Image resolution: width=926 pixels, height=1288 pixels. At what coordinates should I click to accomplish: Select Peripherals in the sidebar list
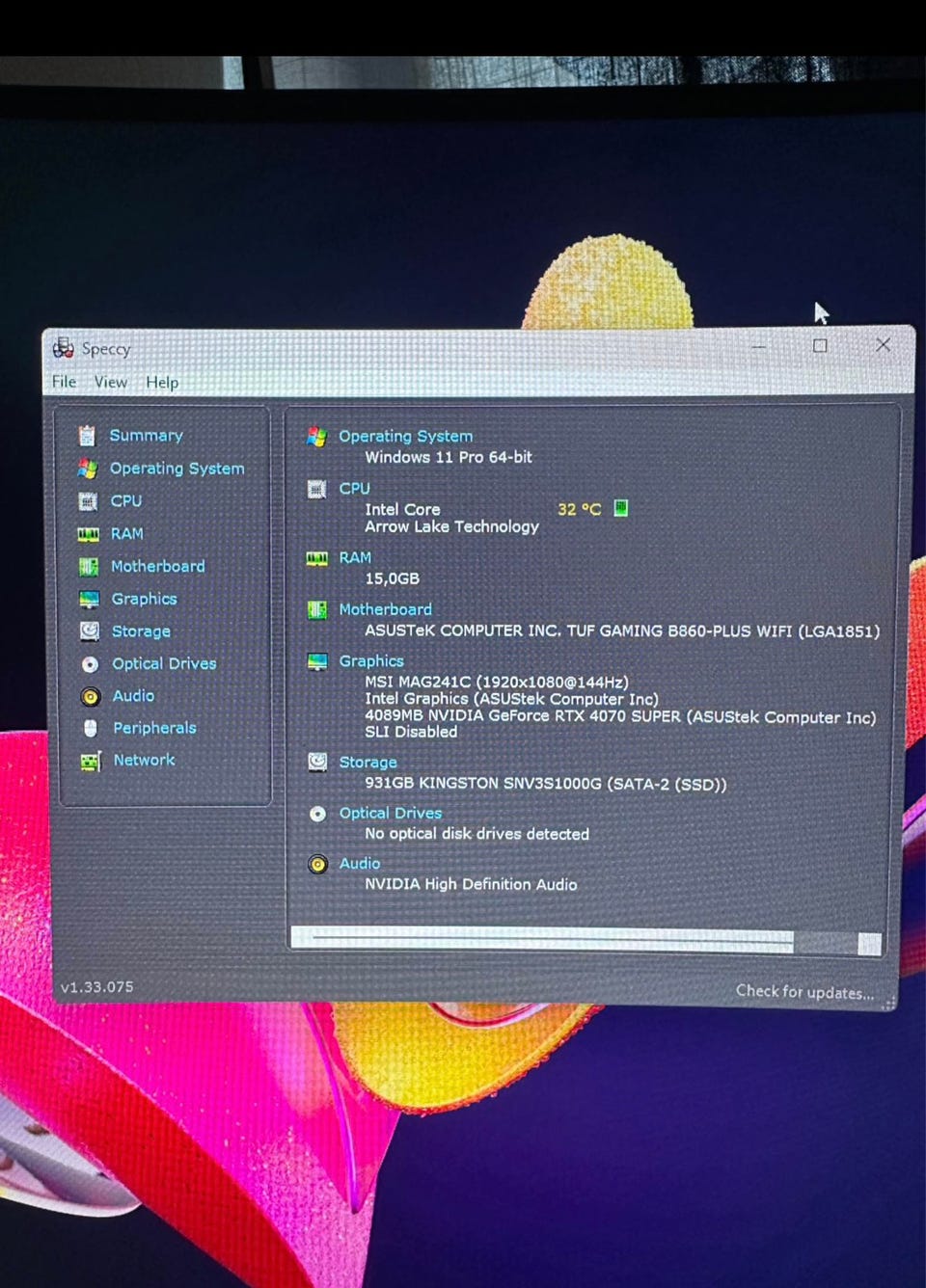click(154, 728)
